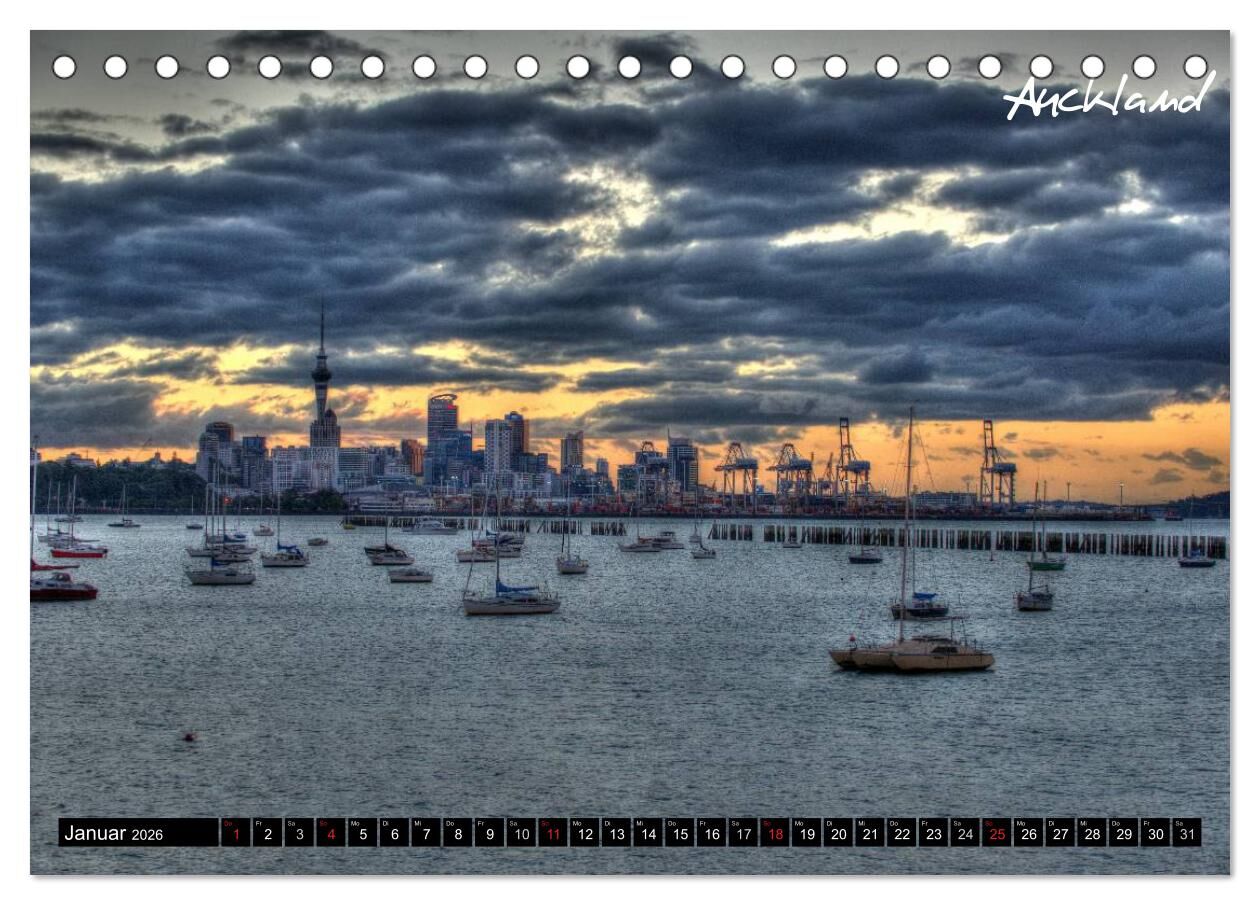
Task: Click the Januar 2026 month label
Action: [x=113, y=833]
